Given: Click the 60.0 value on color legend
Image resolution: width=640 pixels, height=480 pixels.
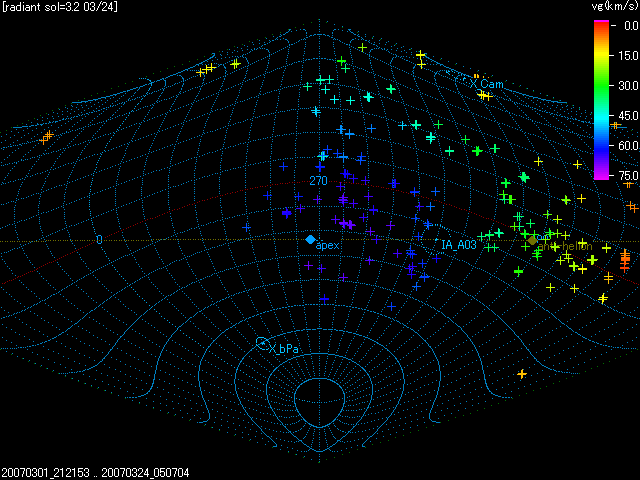Looking at the screenshot, I should [630, 145].
